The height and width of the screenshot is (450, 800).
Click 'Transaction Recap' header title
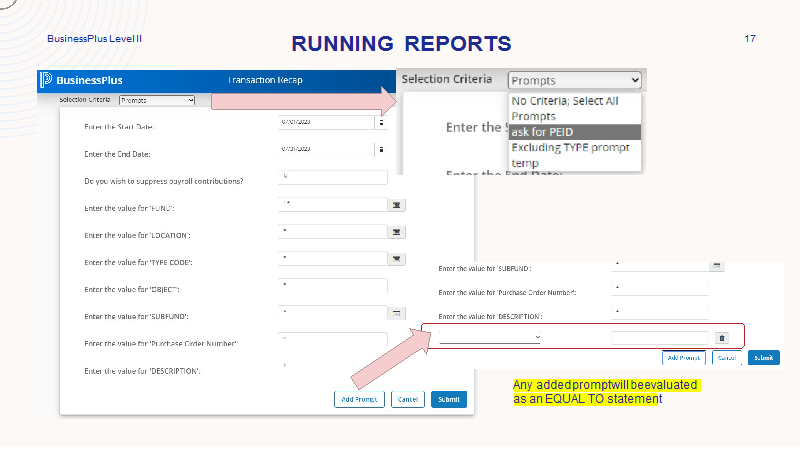tap(265, 80)
